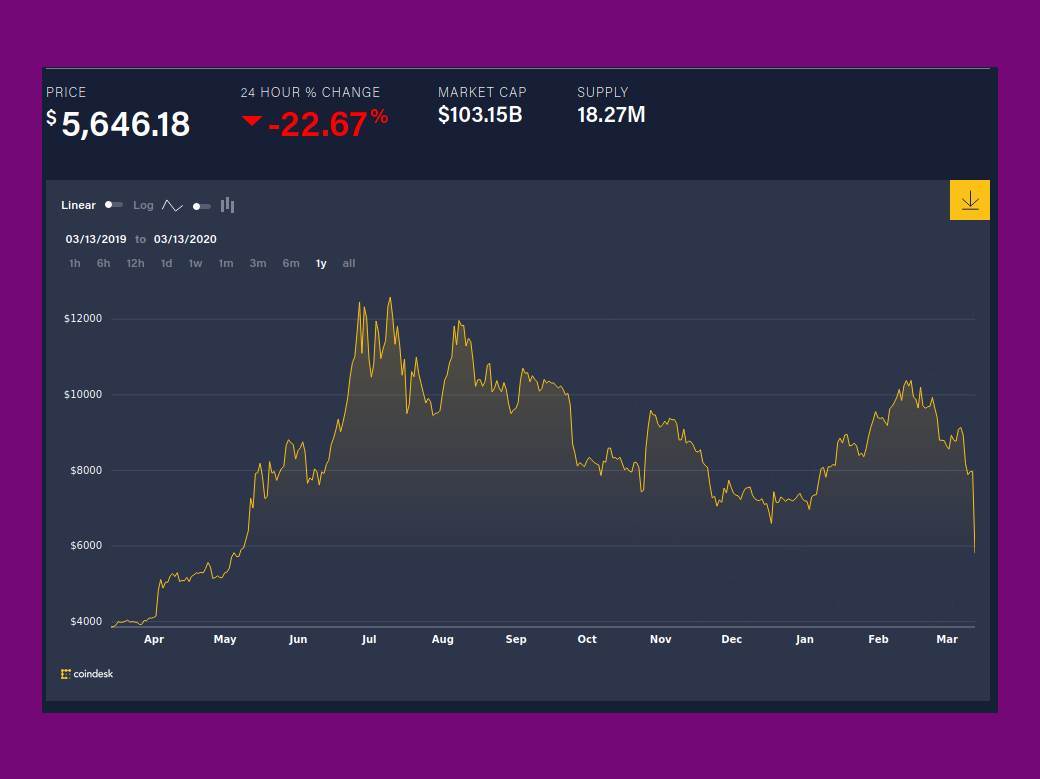Click the Log scale label

tap(143, 205)
